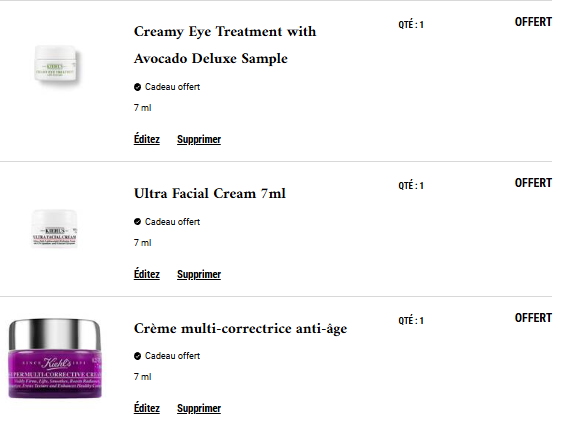Screen dimensions: 584x442
Task: Edit the Creamy Eye Treatment item
Action: coord(147,139)
